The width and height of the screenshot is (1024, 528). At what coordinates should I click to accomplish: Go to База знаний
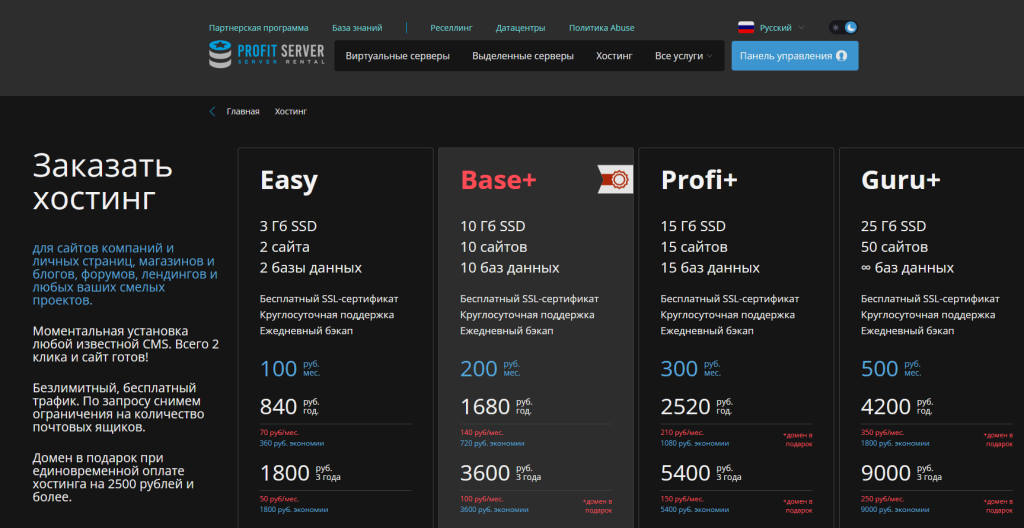[357, 28]
